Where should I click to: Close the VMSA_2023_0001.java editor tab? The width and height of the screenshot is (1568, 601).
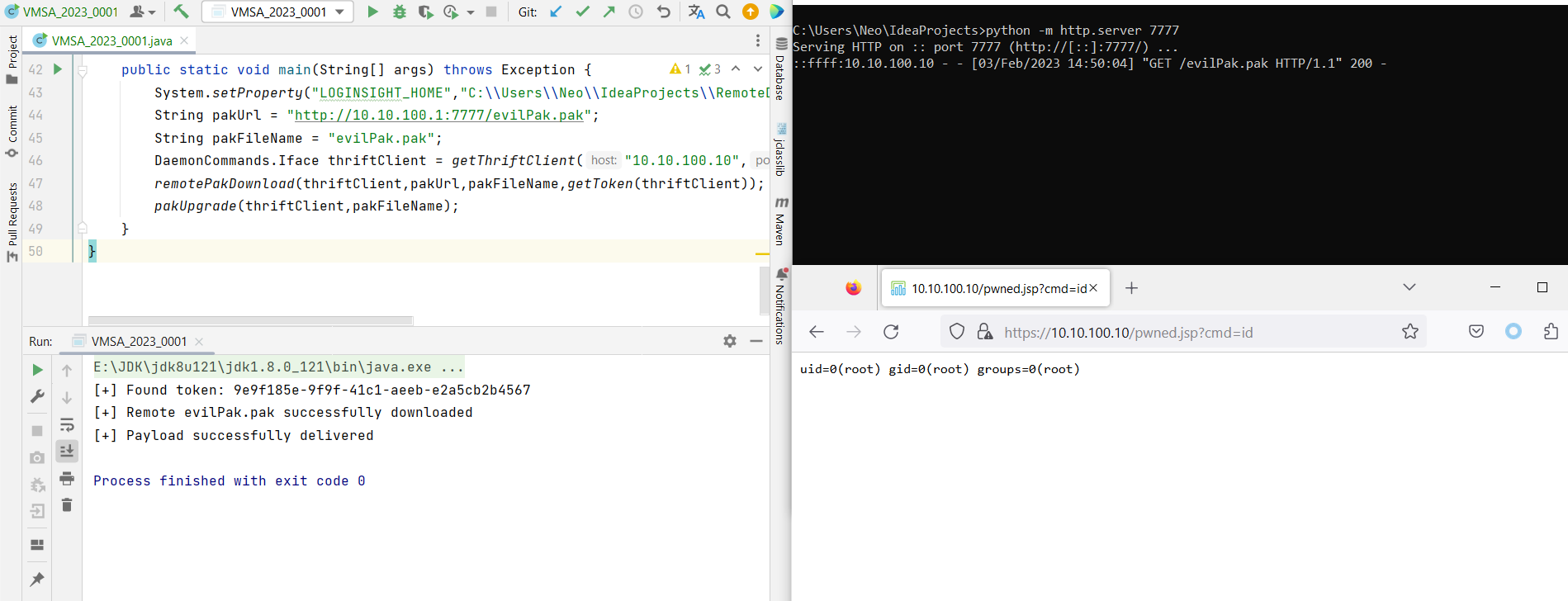pos(184,40)
